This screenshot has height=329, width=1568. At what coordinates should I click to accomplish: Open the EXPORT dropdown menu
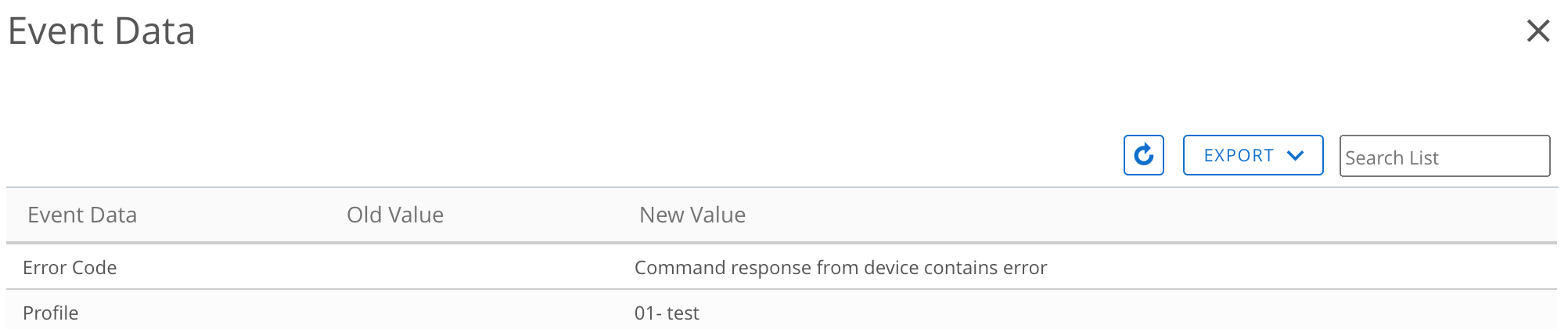1252,155
